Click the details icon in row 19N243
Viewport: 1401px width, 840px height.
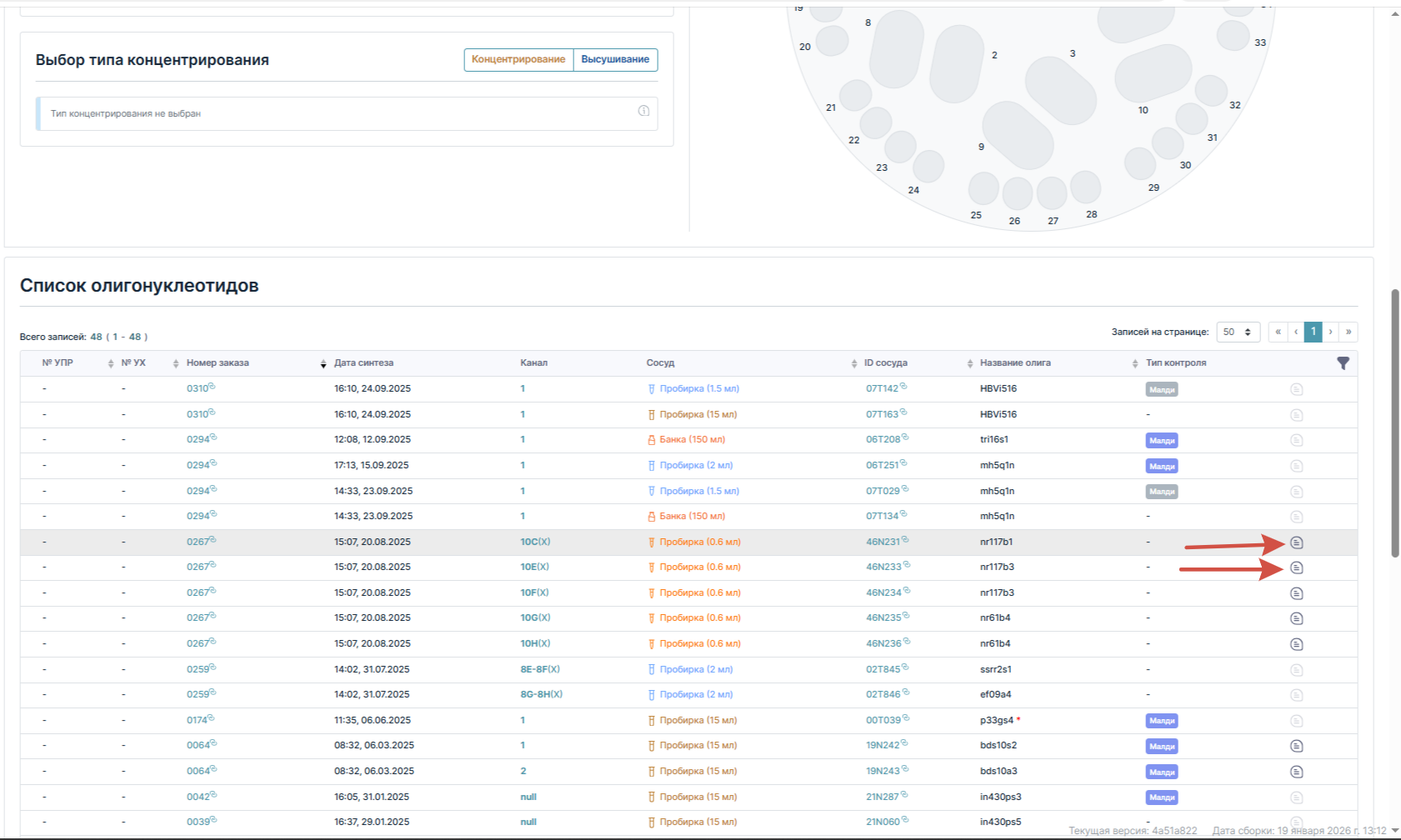(x=1296, y=772)
